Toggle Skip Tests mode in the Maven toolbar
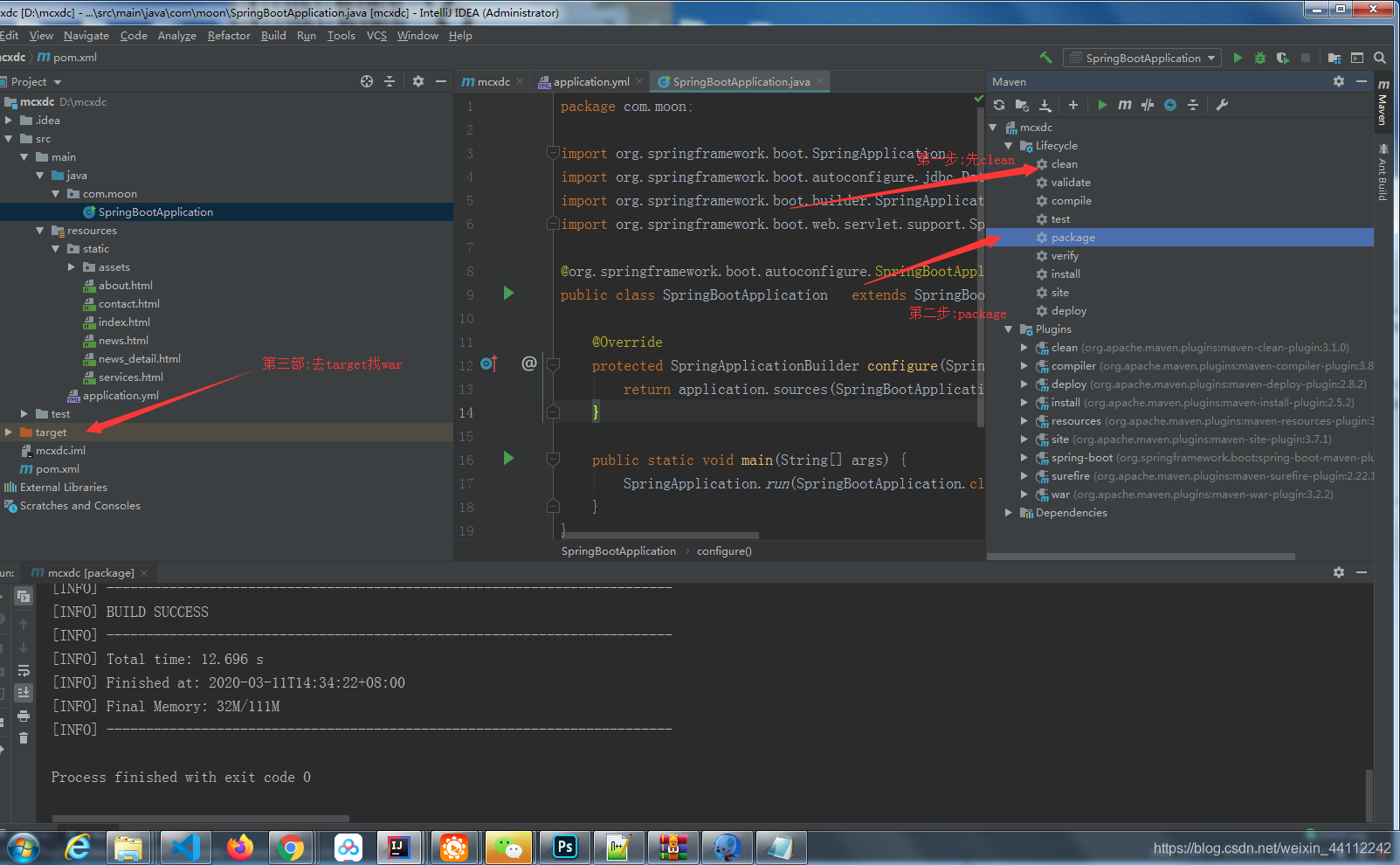This screenshot has height=865, width=1400. [1170, 105]
